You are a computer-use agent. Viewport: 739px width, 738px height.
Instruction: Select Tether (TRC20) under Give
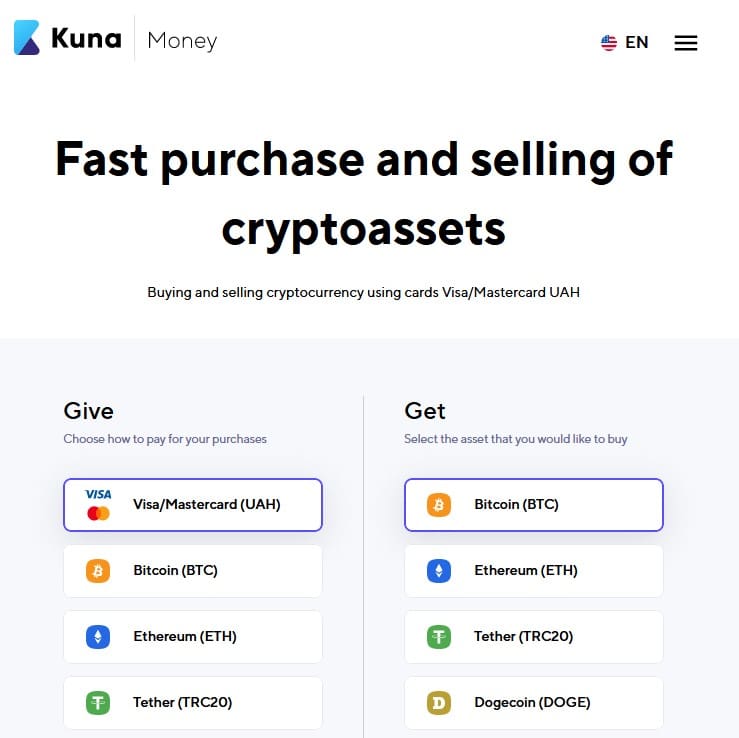[x=193, y=703]
